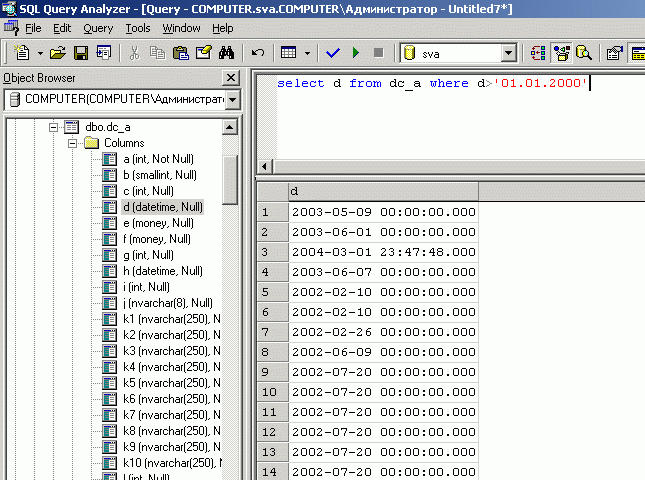Click the Copy toolbar icon

pyautogui.click(x=158, y=53)
